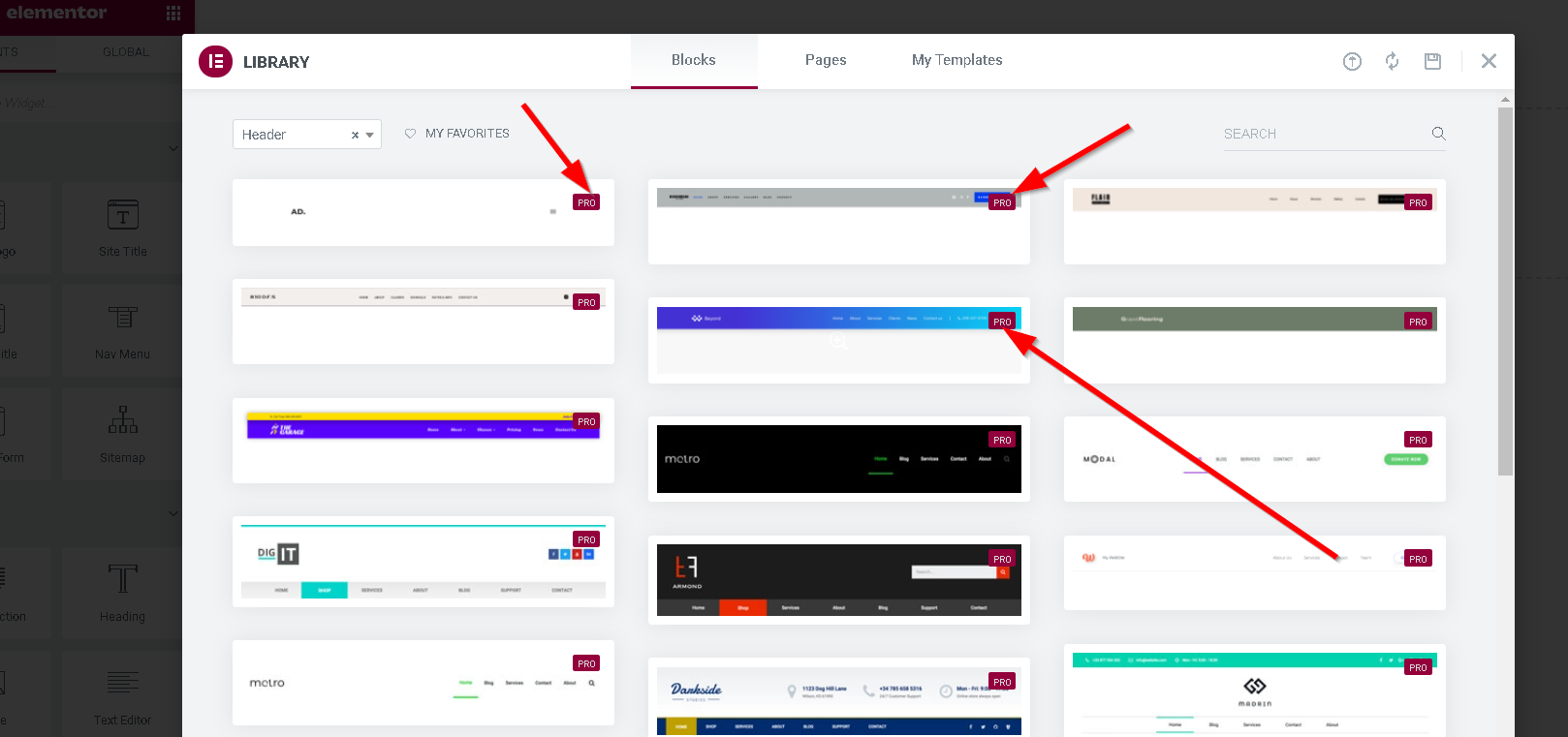Screen dimensions: 1568x737
Task: Click the Elementor library logo icon
Action: [215, 61]
